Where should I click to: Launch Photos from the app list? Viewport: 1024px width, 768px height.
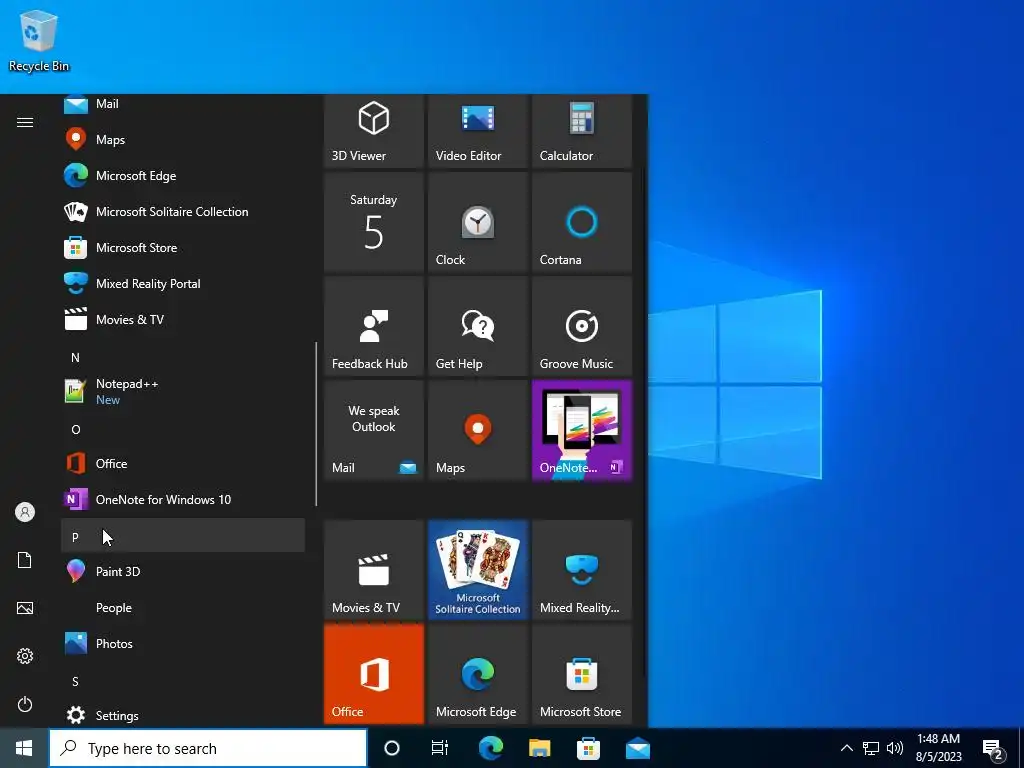[183, 643]
